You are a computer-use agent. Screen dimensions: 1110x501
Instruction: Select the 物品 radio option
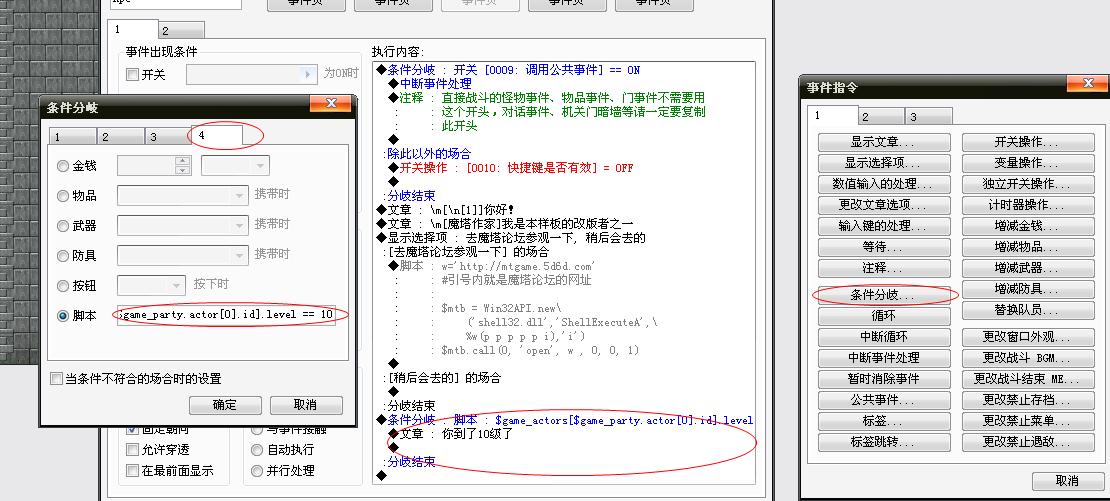coord(63,196)
